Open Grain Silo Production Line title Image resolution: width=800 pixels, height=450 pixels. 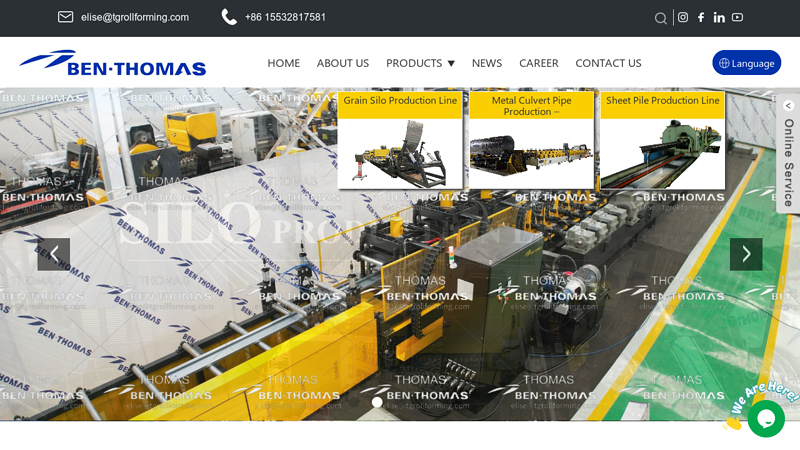pyautogui.click(x=400, y=101)
